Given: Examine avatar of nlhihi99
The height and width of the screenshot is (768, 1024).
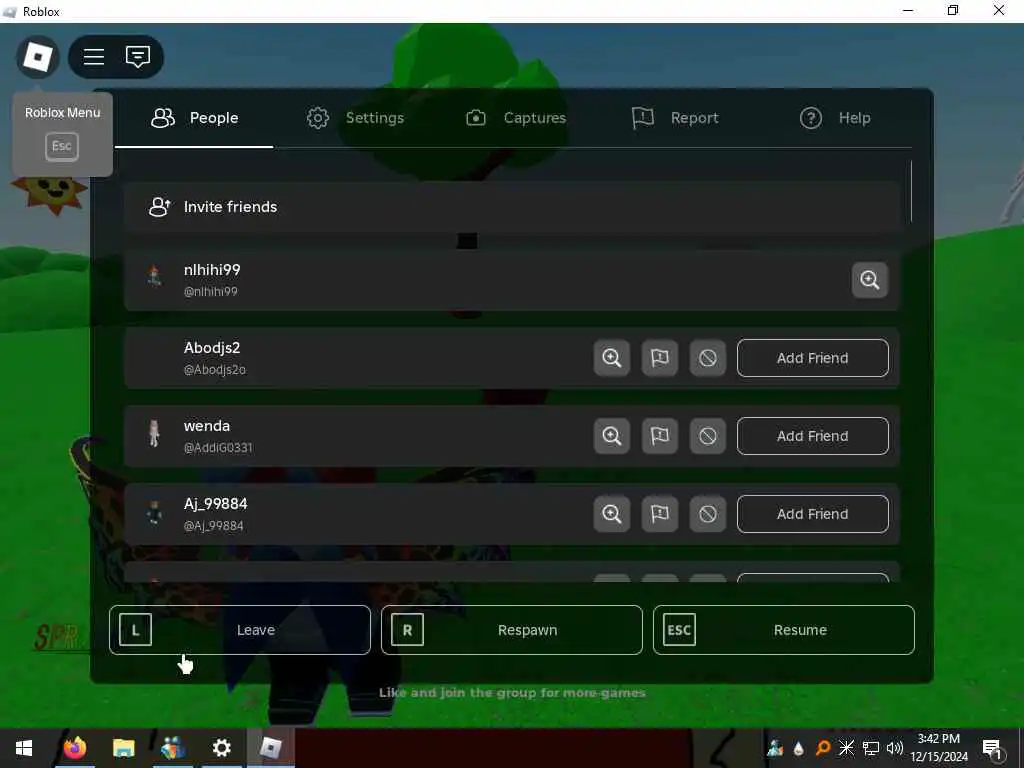Looking at the screenshot, I should (x=870, y=280).
